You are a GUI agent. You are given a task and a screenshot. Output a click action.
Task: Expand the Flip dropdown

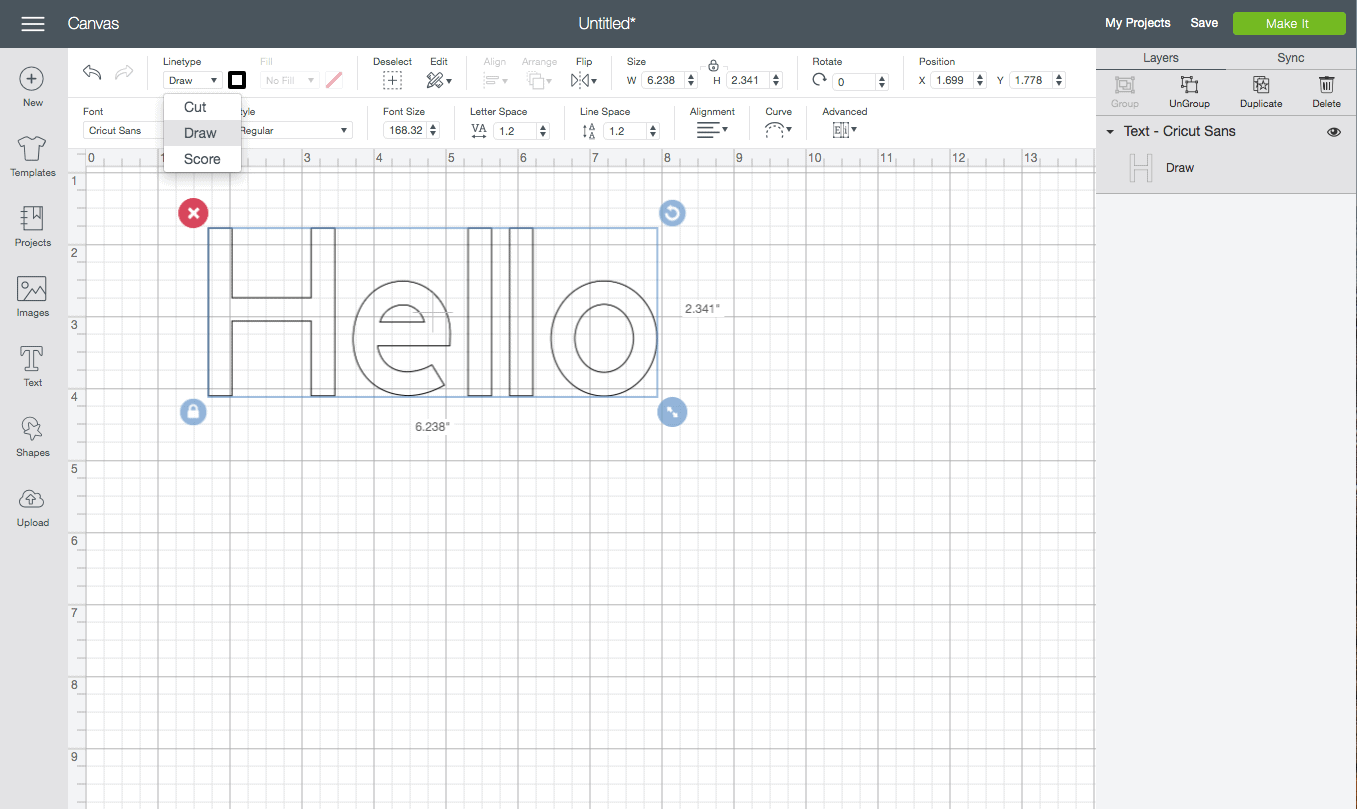pos(584,80)
